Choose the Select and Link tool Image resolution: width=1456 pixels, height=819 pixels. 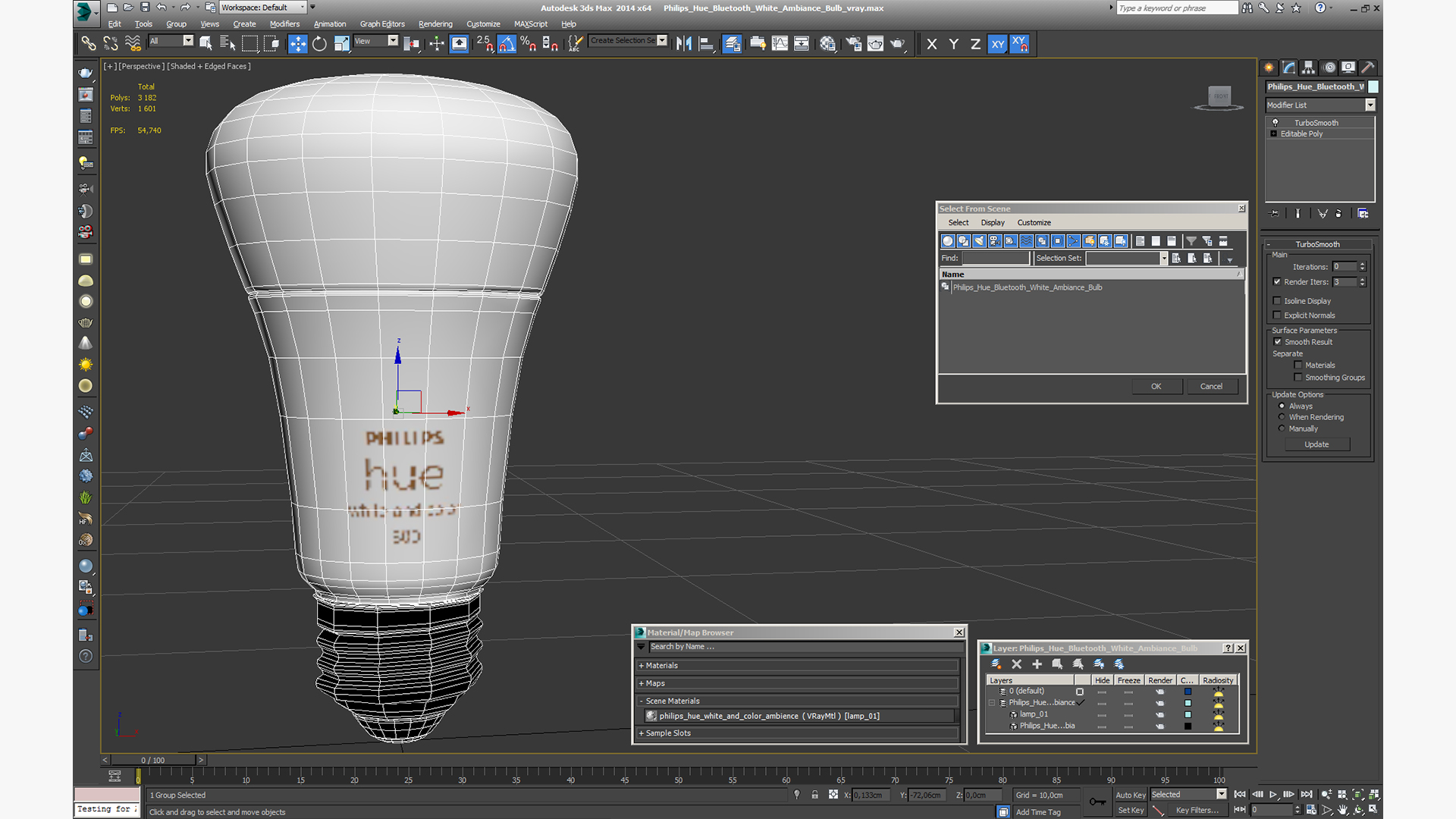(x=89, y=44)
